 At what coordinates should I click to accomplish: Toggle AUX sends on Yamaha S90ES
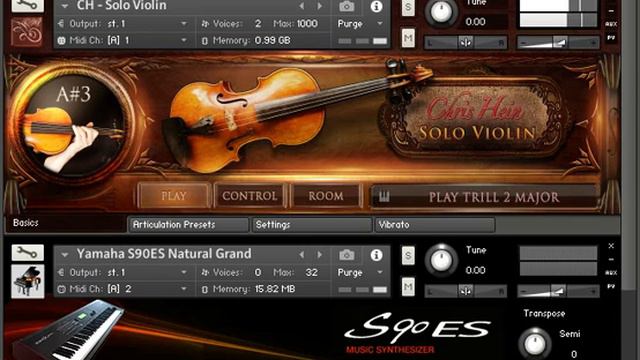[611, 273]
